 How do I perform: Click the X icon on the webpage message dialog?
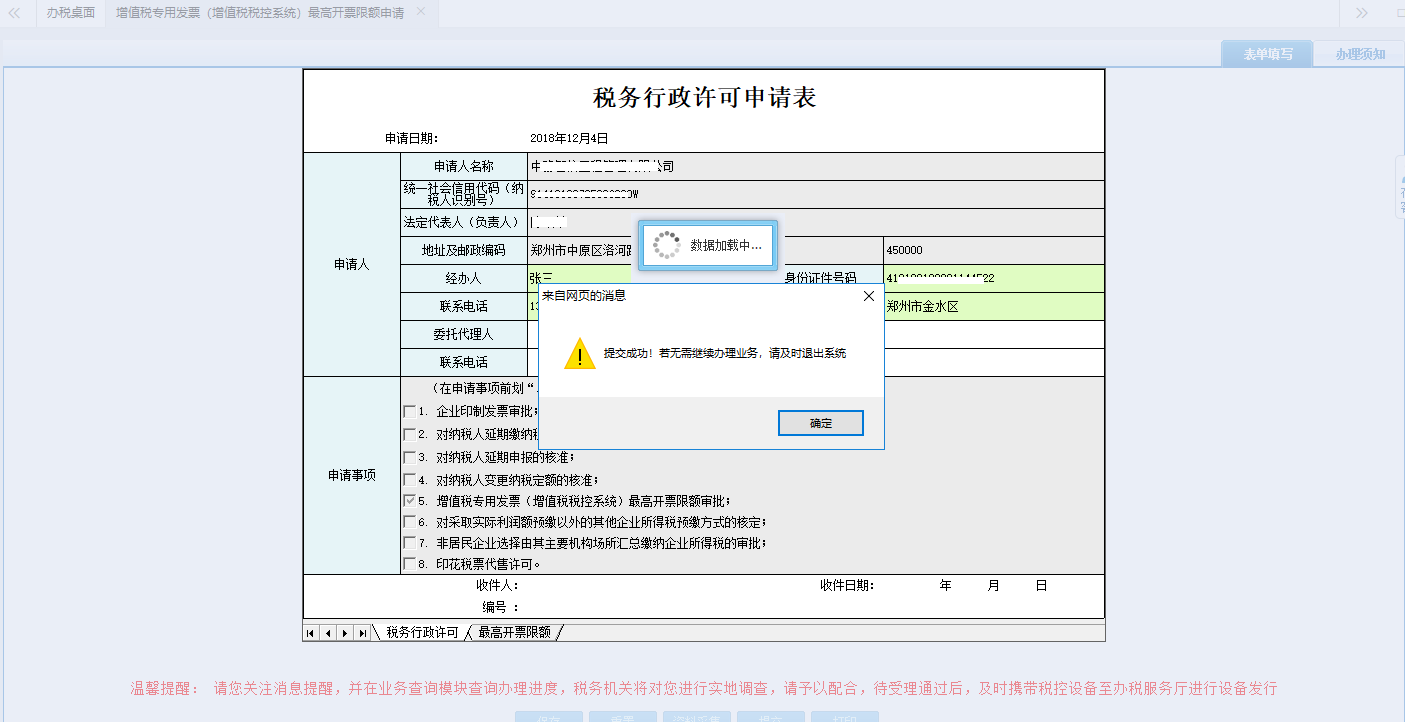click(x=868, y=295)
